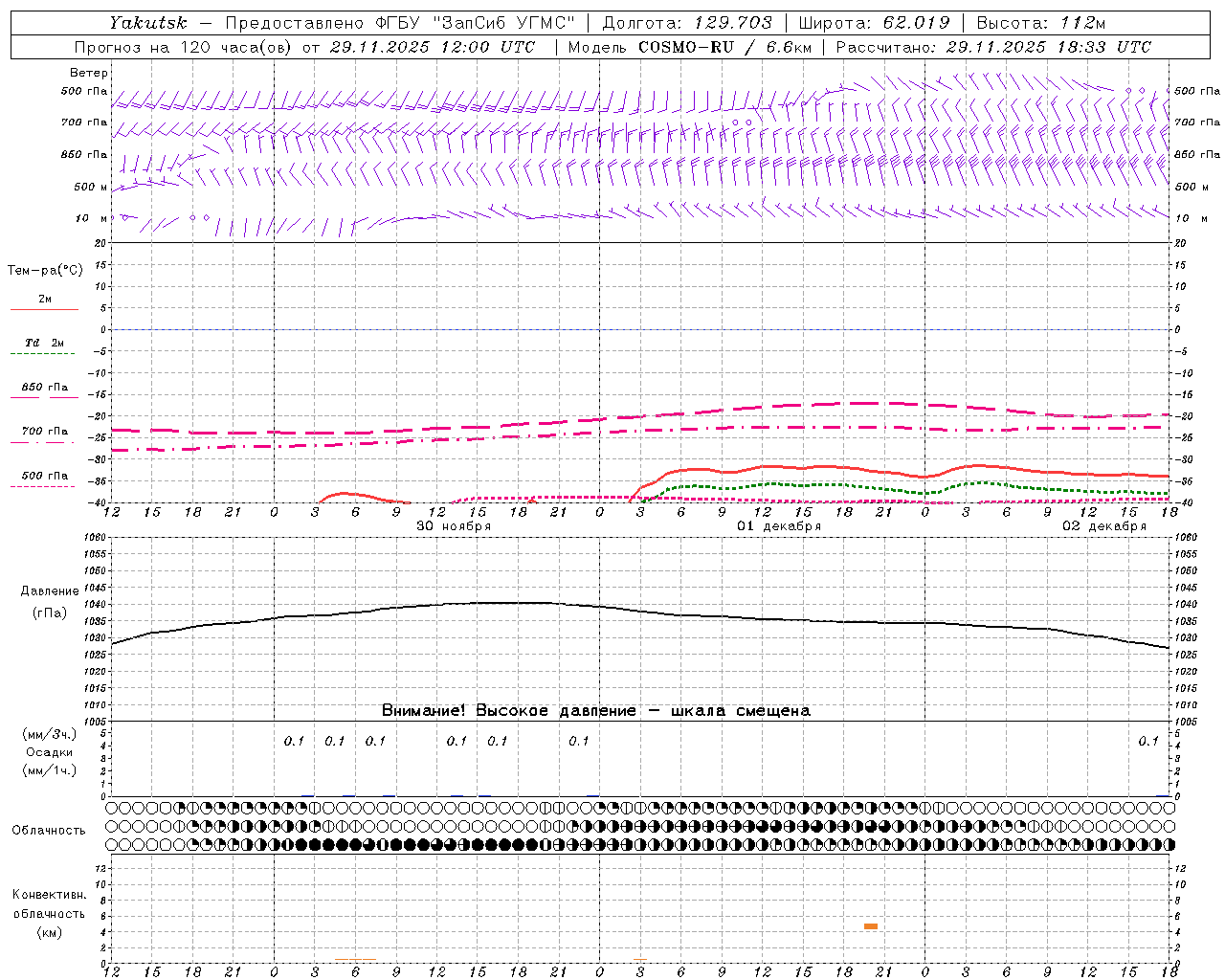
Task: Click the Высота: 112м value
Action: click(x=1041, y=23)
